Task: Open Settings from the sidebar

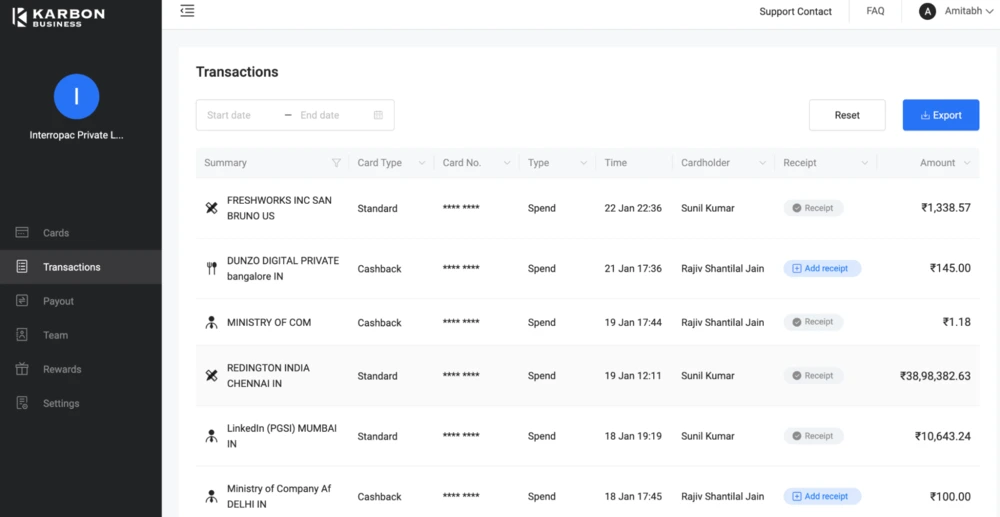Action: click(x=80, y=403)
